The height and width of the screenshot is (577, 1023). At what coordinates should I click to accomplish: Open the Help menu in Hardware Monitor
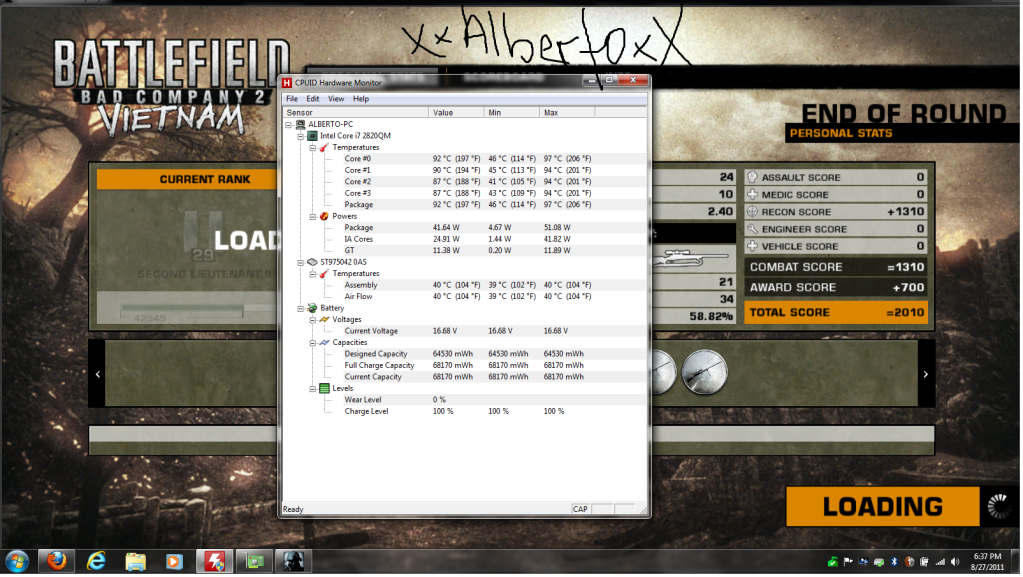(x=361, y=99)
